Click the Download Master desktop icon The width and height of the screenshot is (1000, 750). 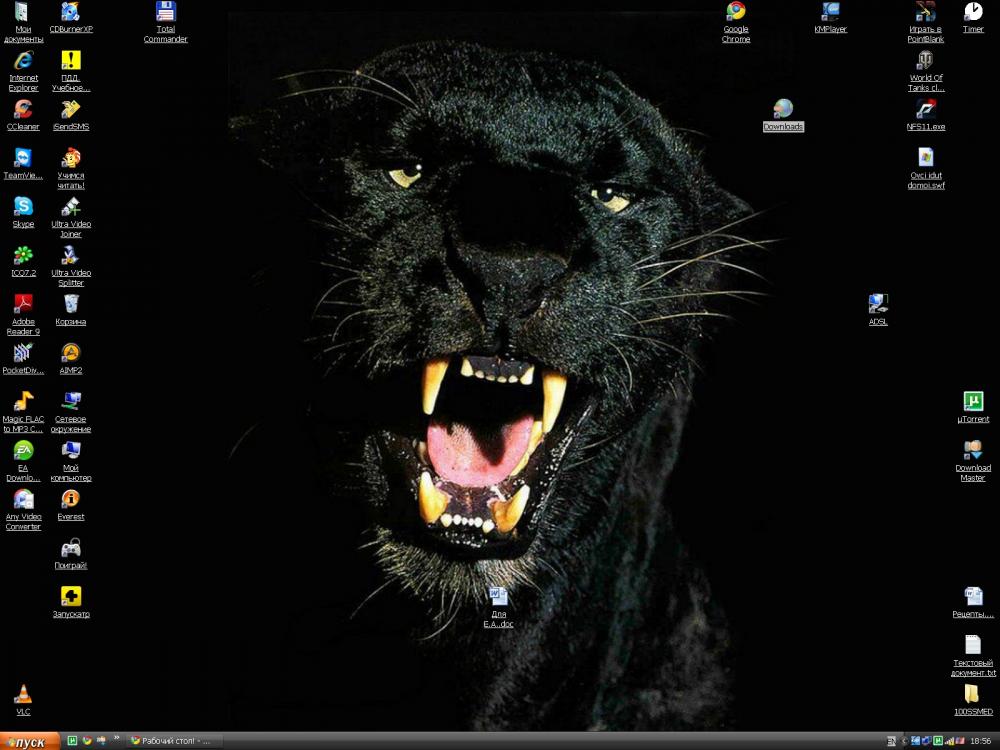[x=972, y=451]
